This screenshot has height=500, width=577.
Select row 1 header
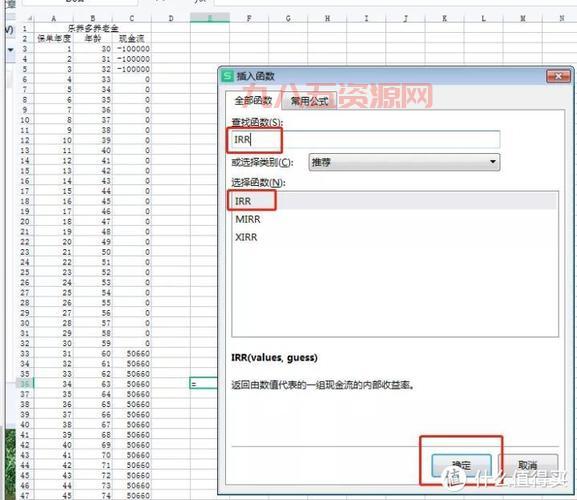25,28
